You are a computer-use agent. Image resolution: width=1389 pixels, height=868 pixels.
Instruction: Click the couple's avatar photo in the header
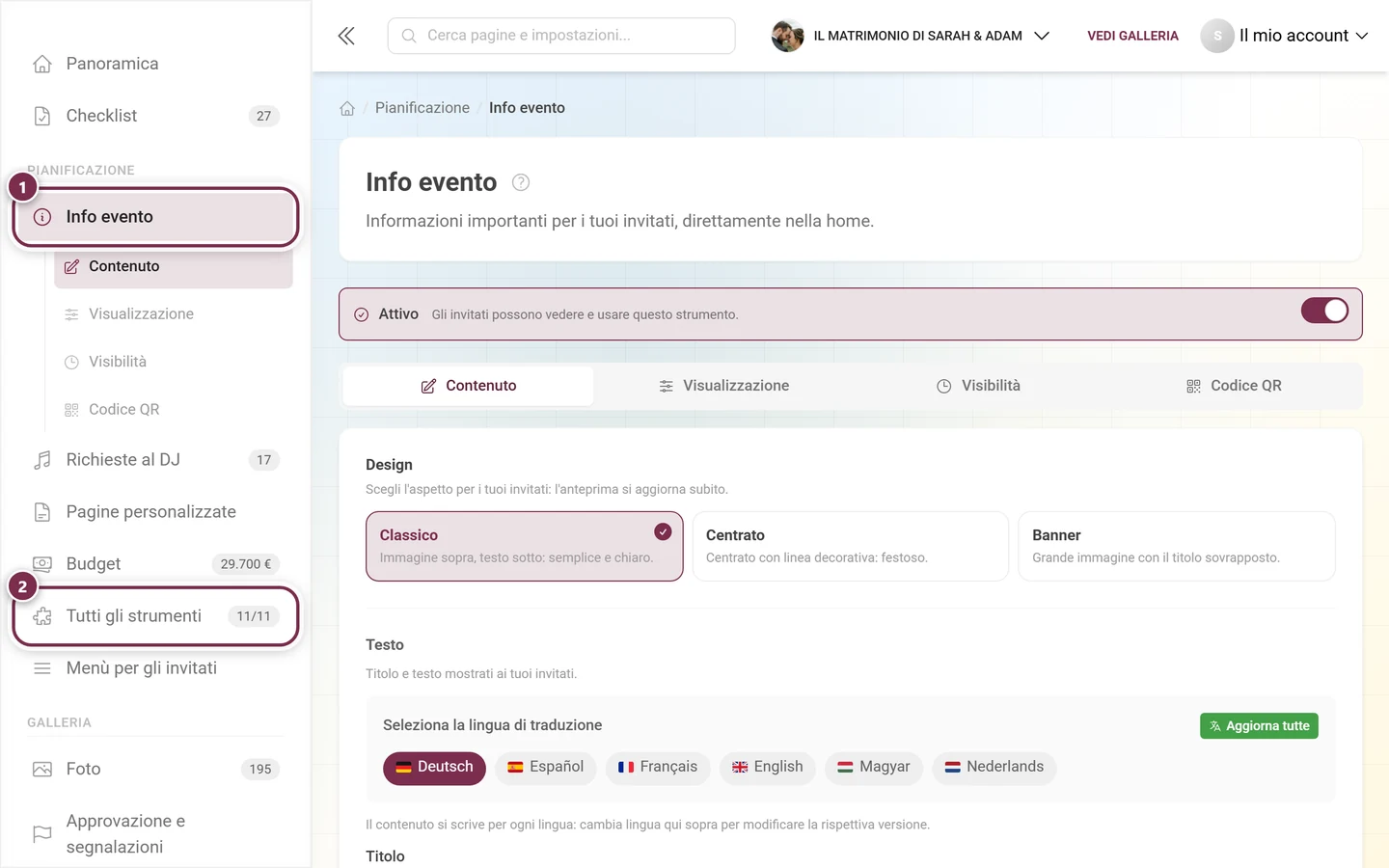pos(787,36)
